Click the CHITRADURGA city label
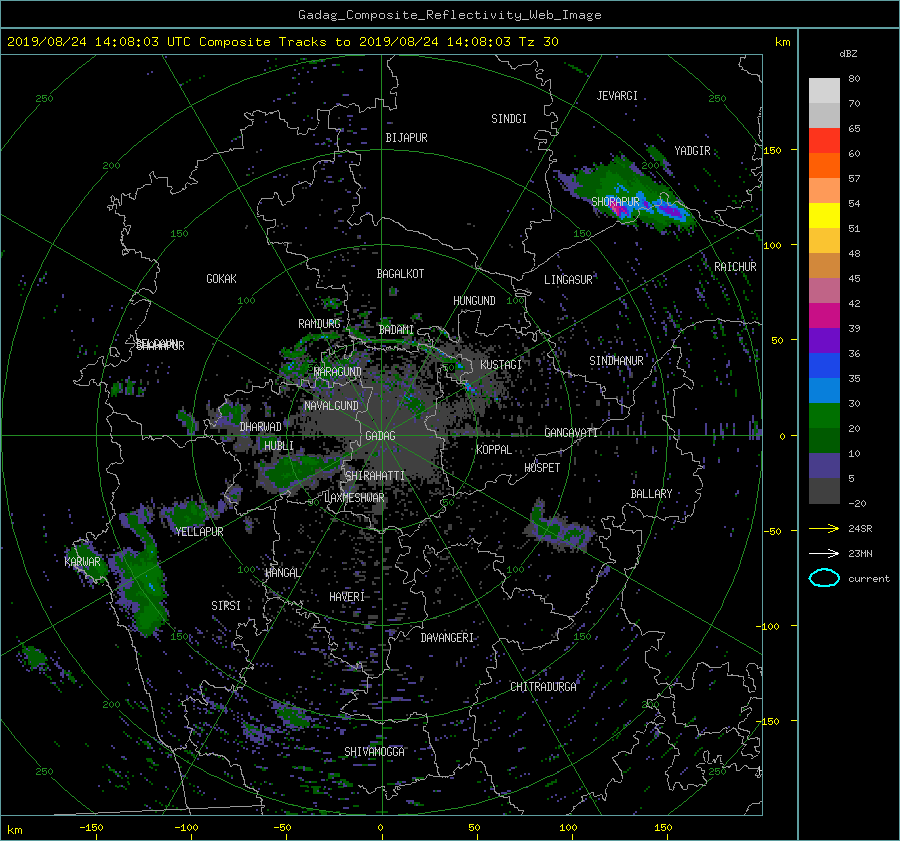Viewport: 900px width, 841px height. [x=543, y=687]
